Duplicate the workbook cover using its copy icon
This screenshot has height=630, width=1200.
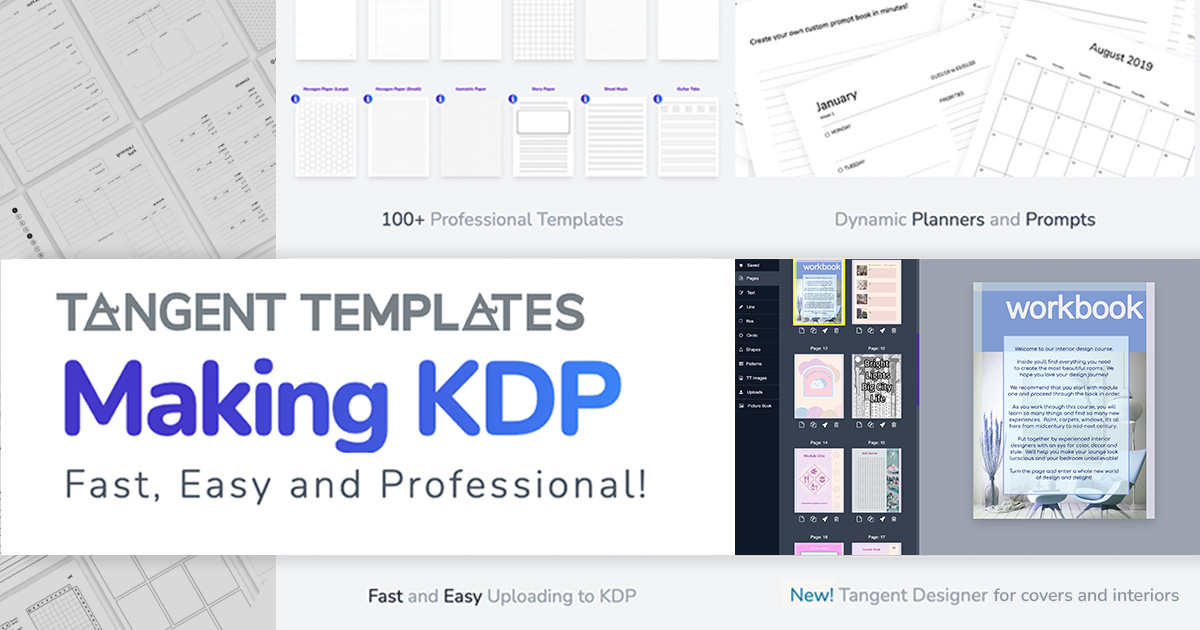[x=814, y=329]
